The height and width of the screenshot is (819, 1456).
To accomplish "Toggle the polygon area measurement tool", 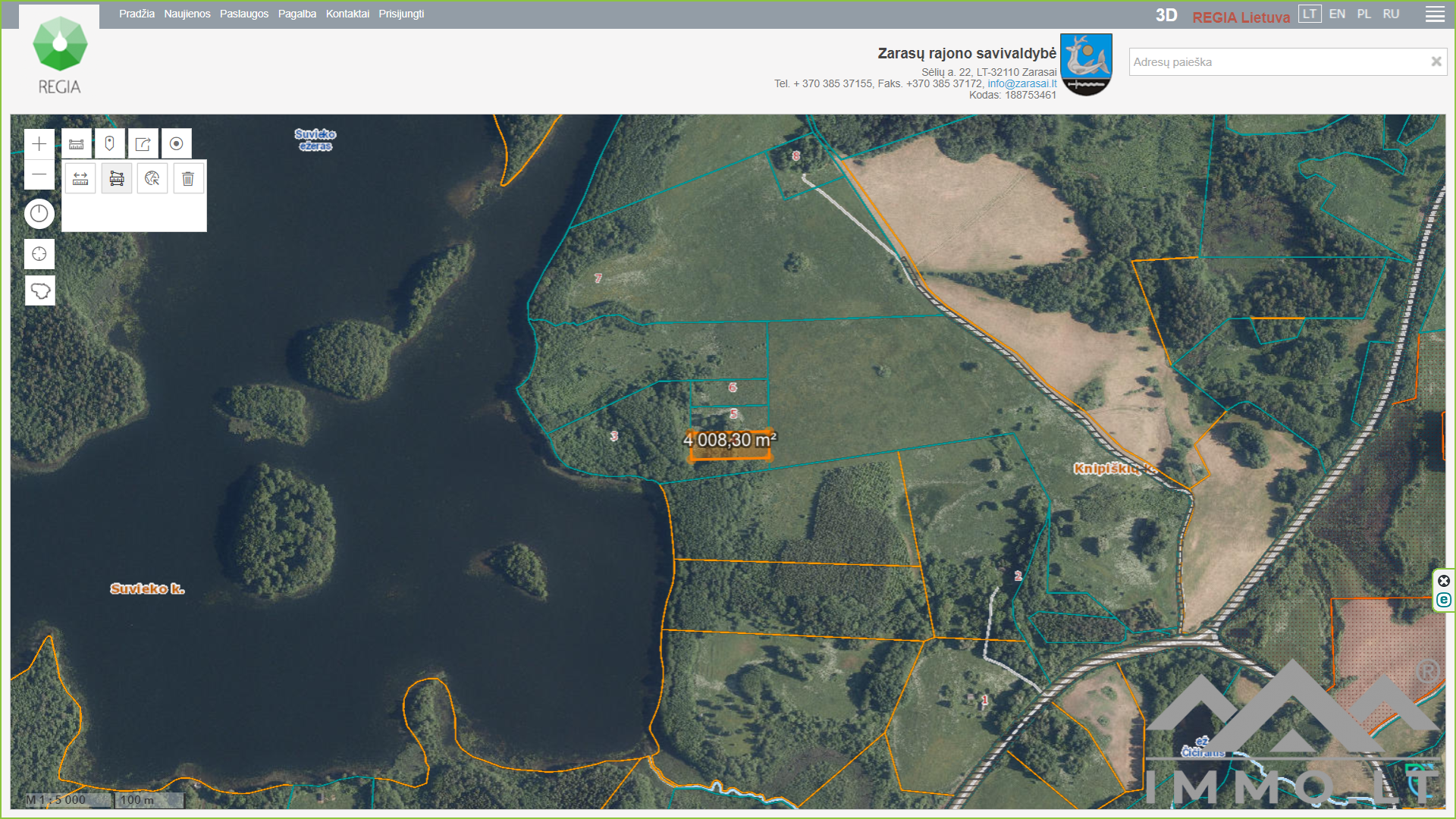I will tap(117, 179).
